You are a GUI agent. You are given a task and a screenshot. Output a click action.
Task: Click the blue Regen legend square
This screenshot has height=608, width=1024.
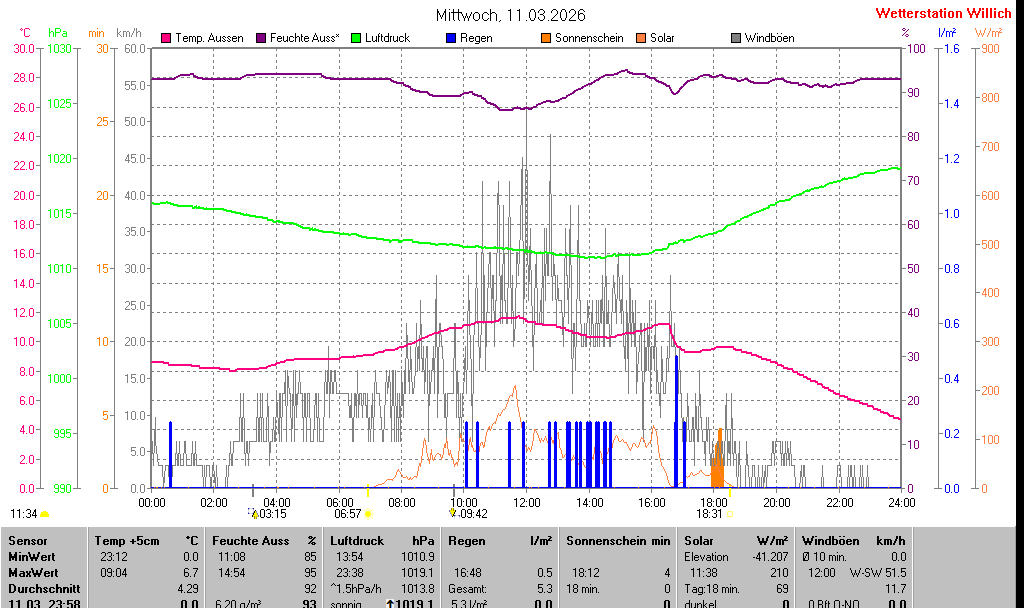[452, 38]
